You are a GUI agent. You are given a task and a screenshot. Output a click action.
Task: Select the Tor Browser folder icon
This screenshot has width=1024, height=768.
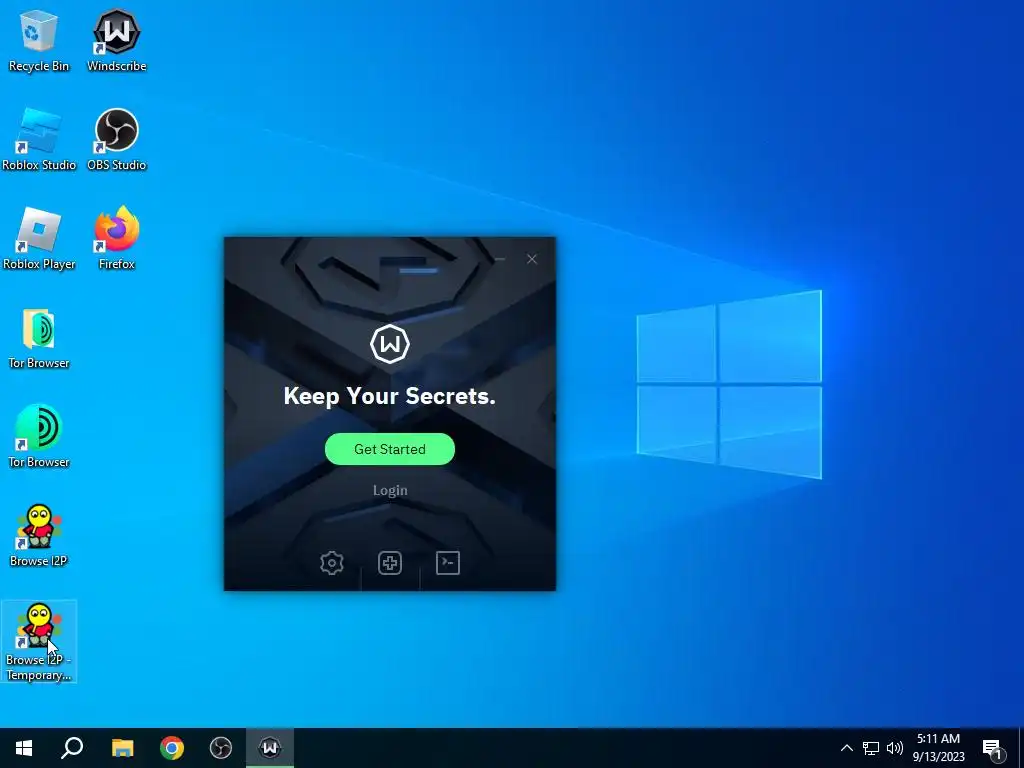pos(39,338)
